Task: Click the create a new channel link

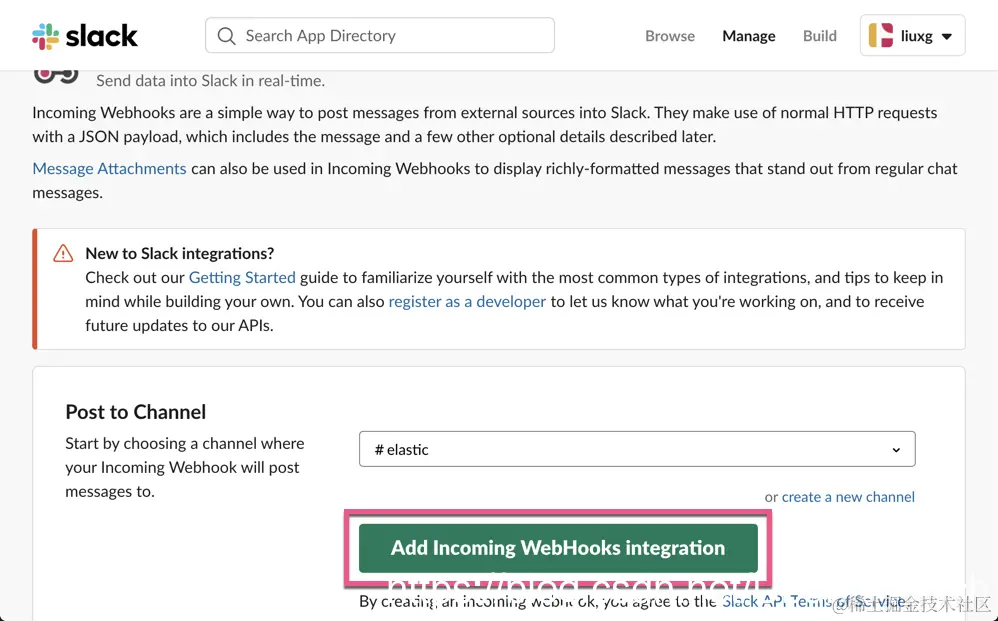Action: click(848, 497)
